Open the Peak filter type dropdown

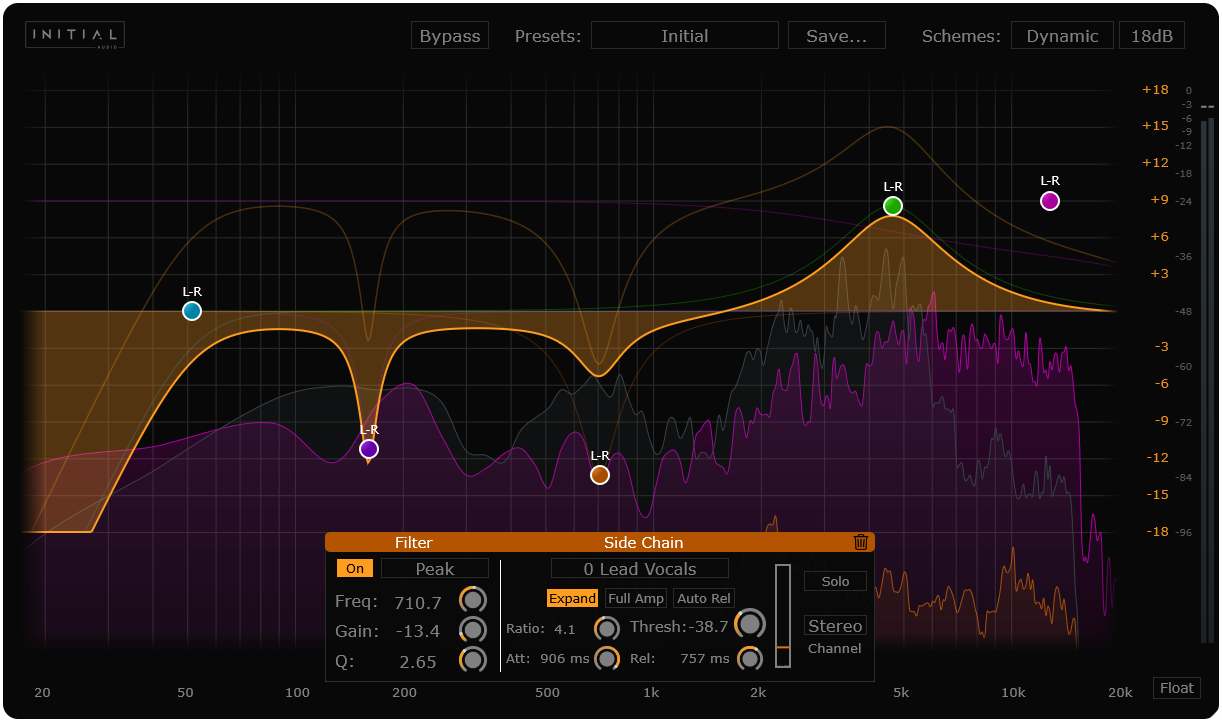[x=435, y=568]
